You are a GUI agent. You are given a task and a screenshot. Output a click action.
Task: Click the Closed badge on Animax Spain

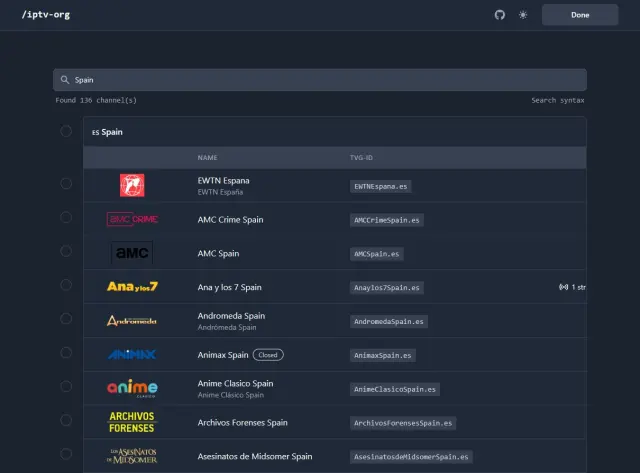pos(268,355)
